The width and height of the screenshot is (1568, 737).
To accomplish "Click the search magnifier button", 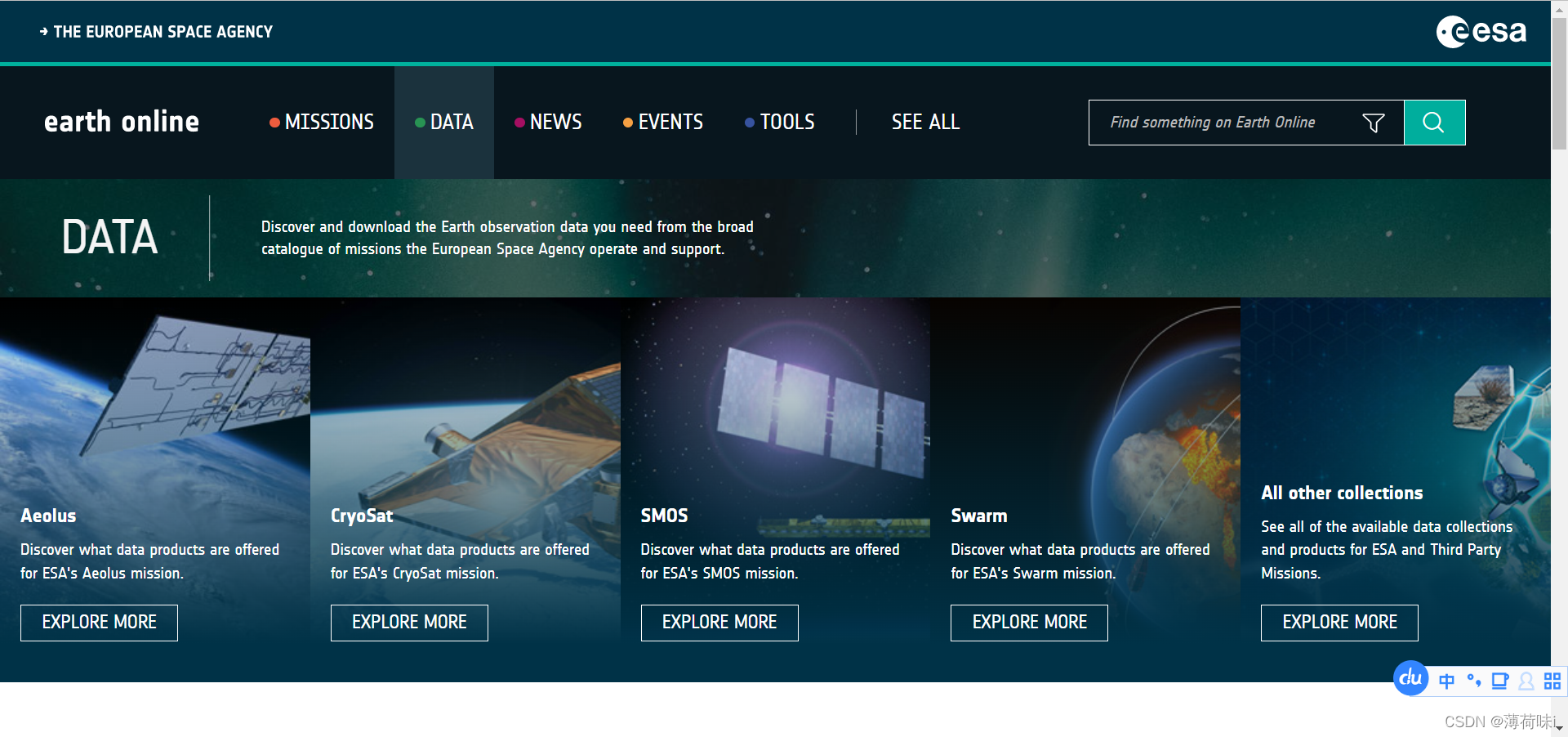I will click(1434, 123).
